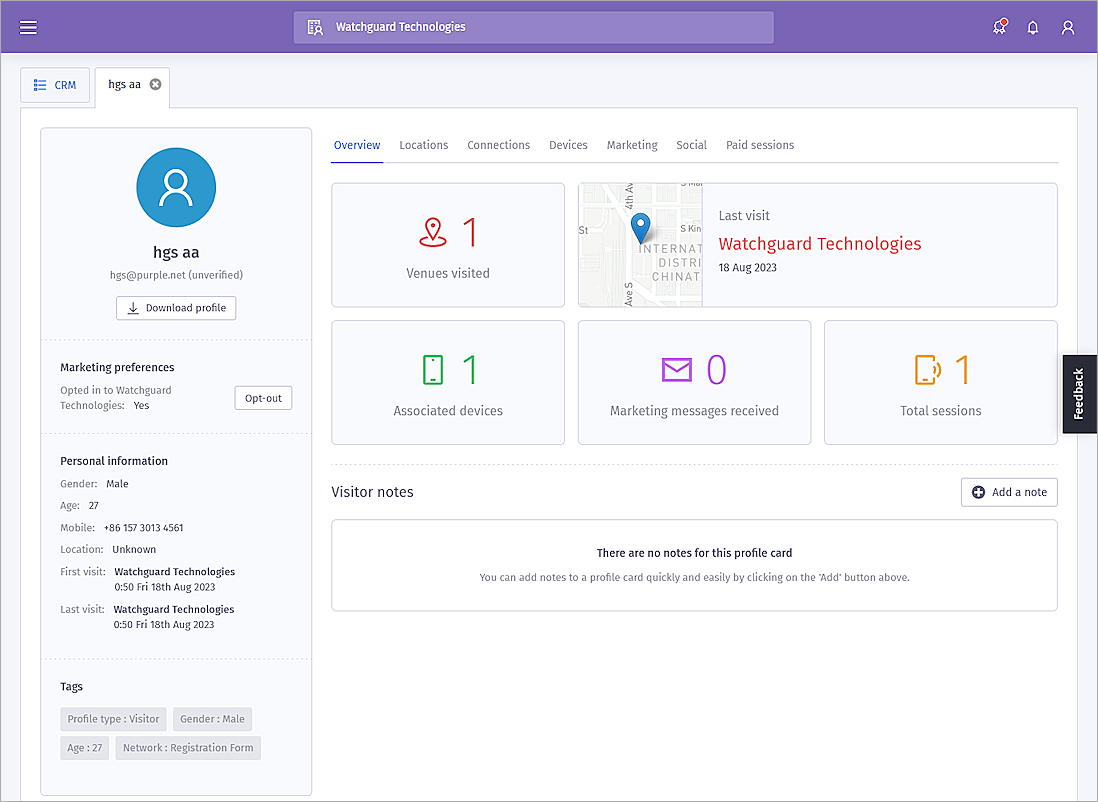1098x802 pixels.
Task: Open the user account icon
Action: tap(1068, 28)
